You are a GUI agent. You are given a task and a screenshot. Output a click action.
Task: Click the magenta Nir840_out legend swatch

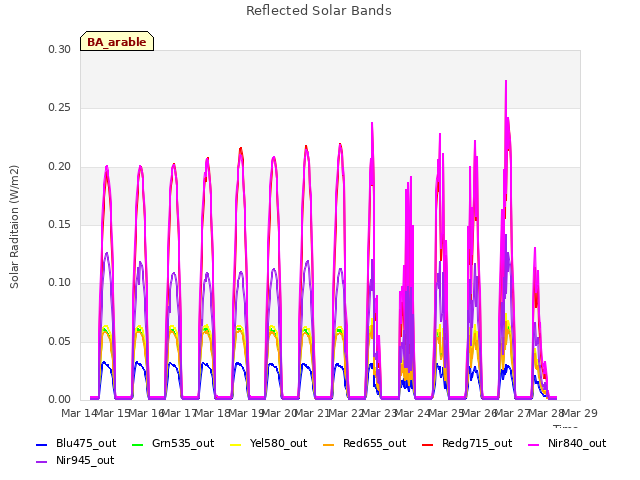pyautogui.click(x=533, y=445)
